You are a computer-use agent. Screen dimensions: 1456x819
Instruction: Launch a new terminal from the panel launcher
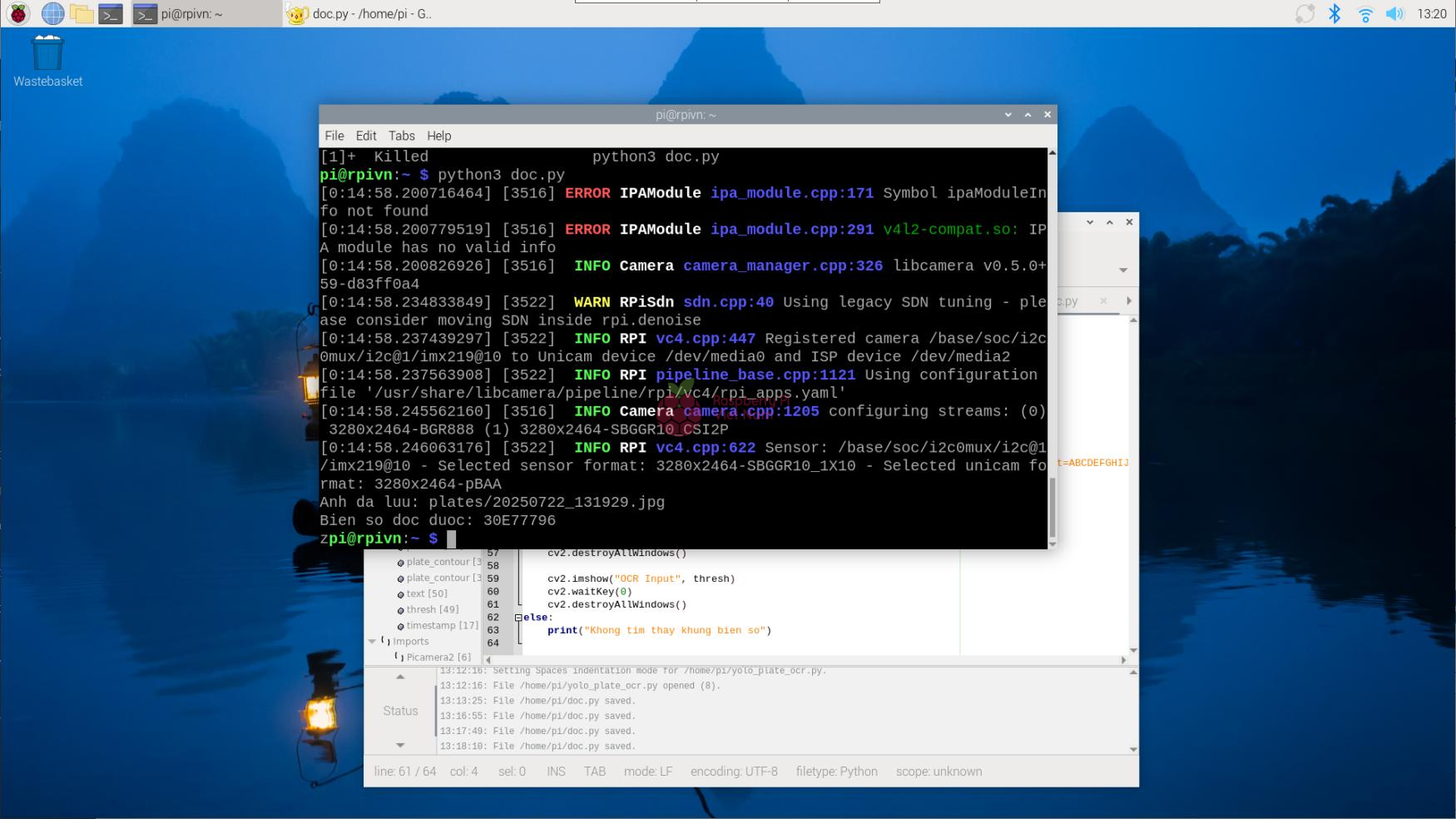pyautogui.click(x=111, y=13)
